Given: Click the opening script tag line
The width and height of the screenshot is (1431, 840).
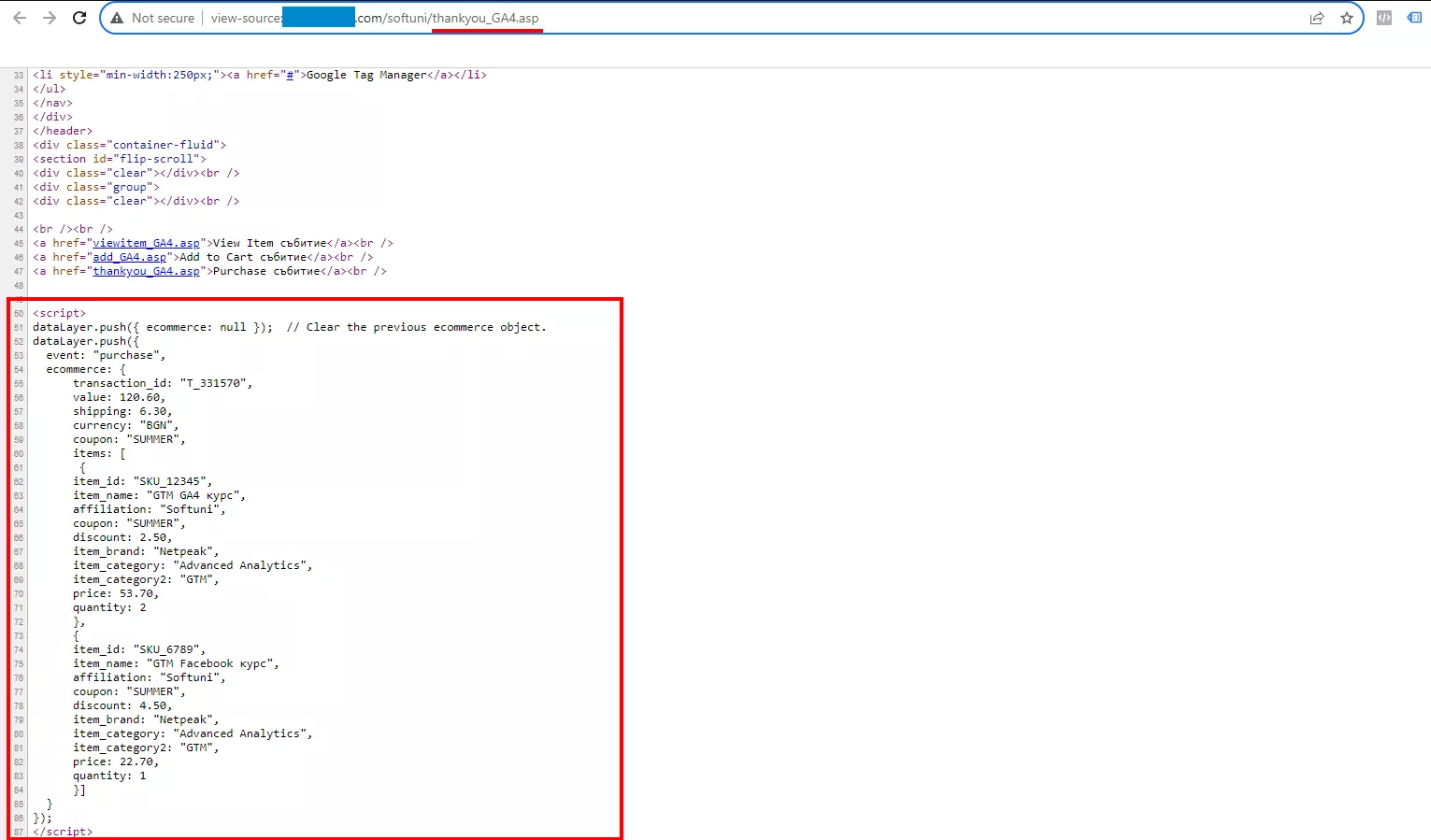Looking at the screenshot, I should [59, 313].
